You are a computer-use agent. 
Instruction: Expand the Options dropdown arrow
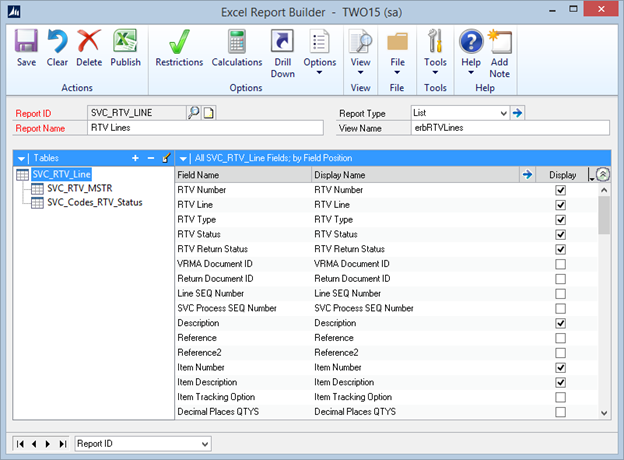(320, 72)
